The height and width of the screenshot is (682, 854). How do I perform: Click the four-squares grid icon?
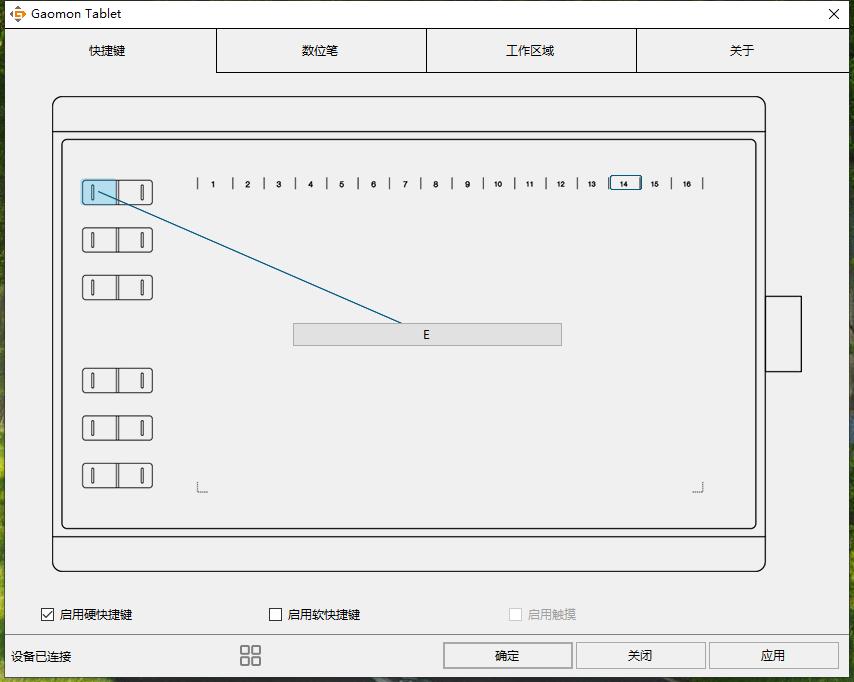[251, 655]
